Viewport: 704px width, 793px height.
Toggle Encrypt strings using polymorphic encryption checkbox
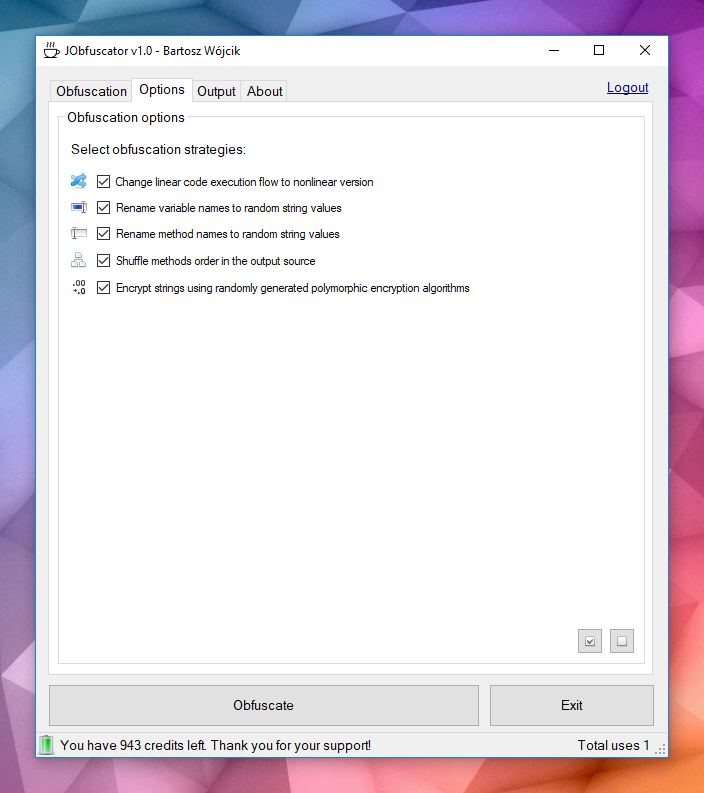103,288
